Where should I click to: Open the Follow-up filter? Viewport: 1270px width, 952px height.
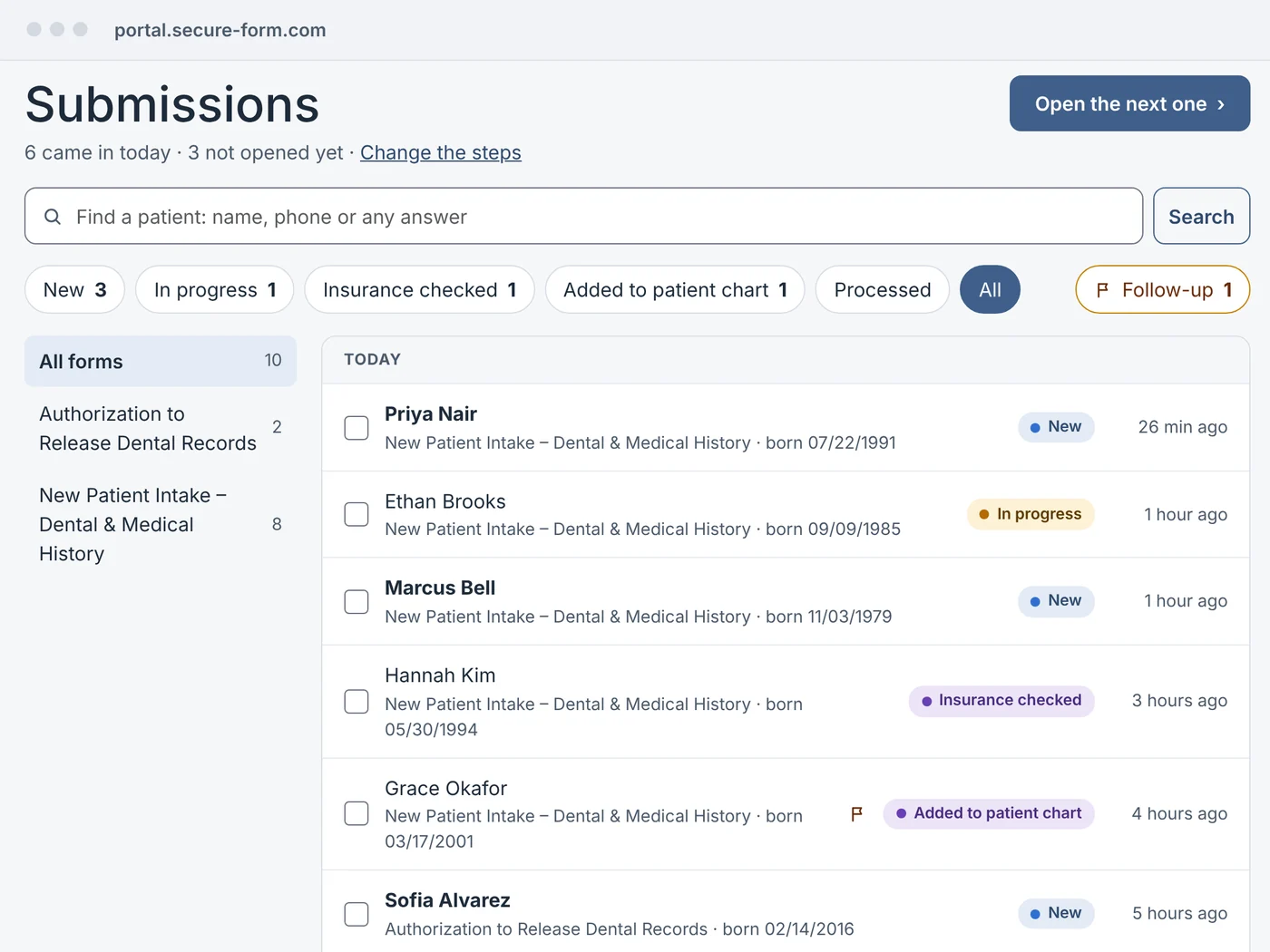[1163, 289]
